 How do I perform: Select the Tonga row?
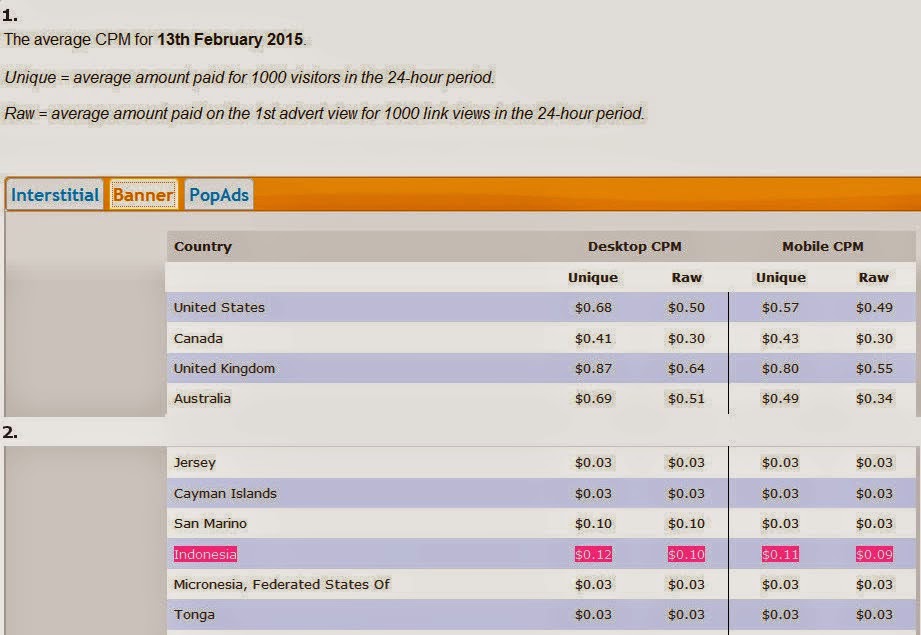pos(192,615)
